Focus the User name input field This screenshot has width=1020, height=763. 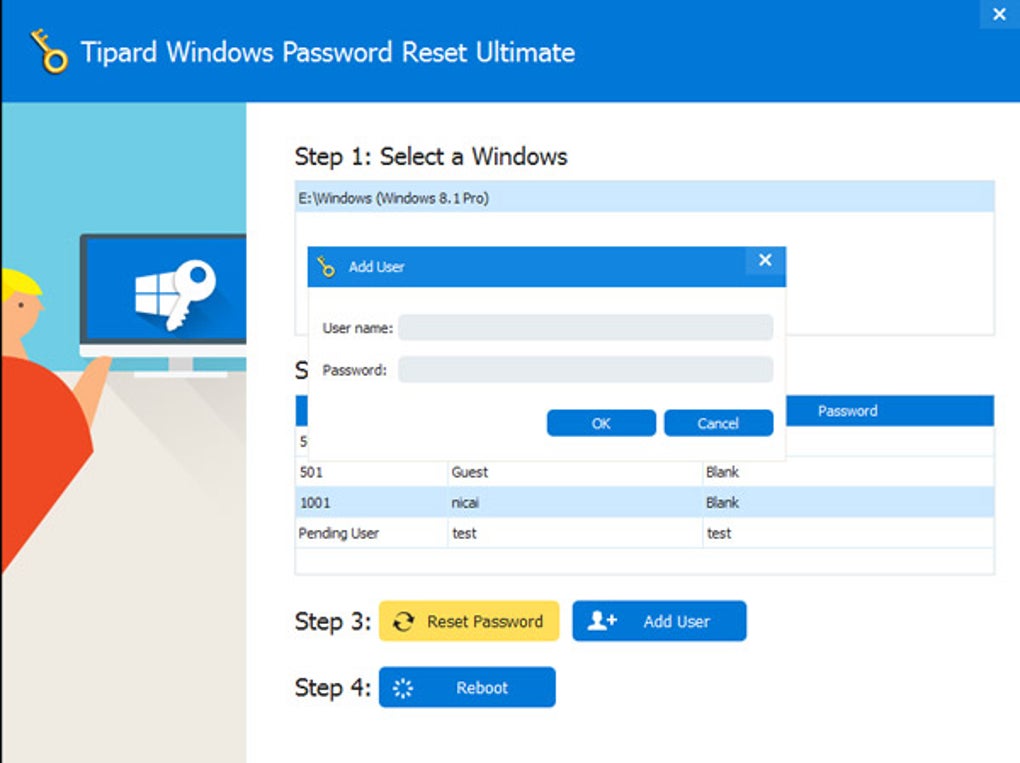(x=585, y=328)
